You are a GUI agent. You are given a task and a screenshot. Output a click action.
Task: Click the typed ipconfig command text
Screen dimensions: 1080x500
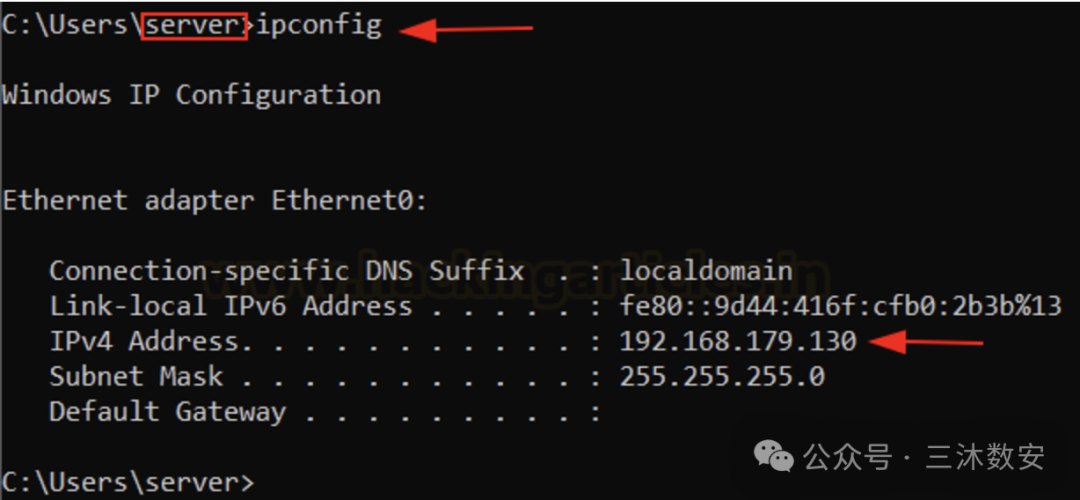point(318,26)
